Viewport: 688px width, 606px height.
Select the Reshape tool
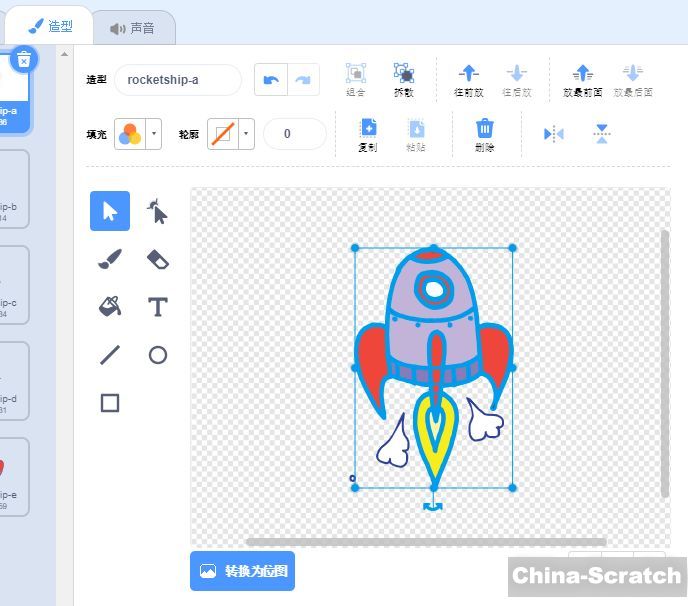[157, 212]
